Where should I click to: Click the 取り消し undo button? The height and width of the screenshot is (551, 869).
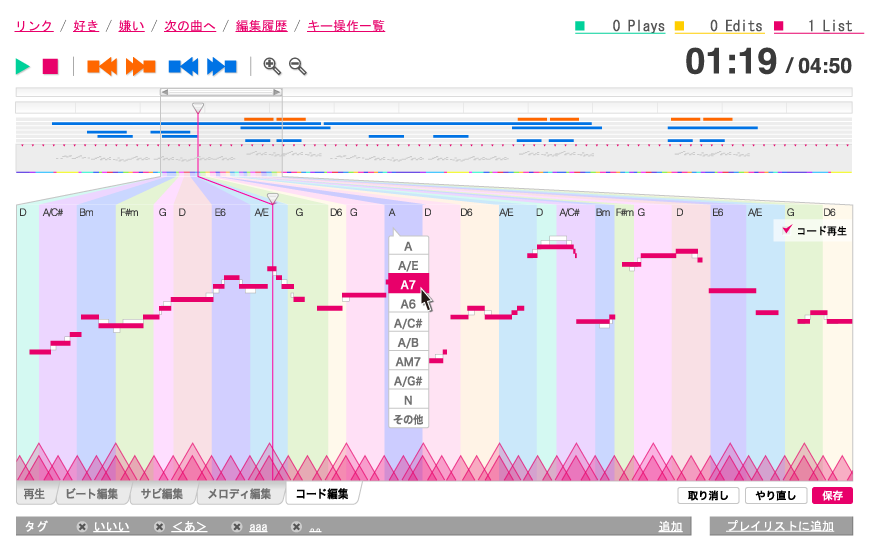(x=708, y=496)
